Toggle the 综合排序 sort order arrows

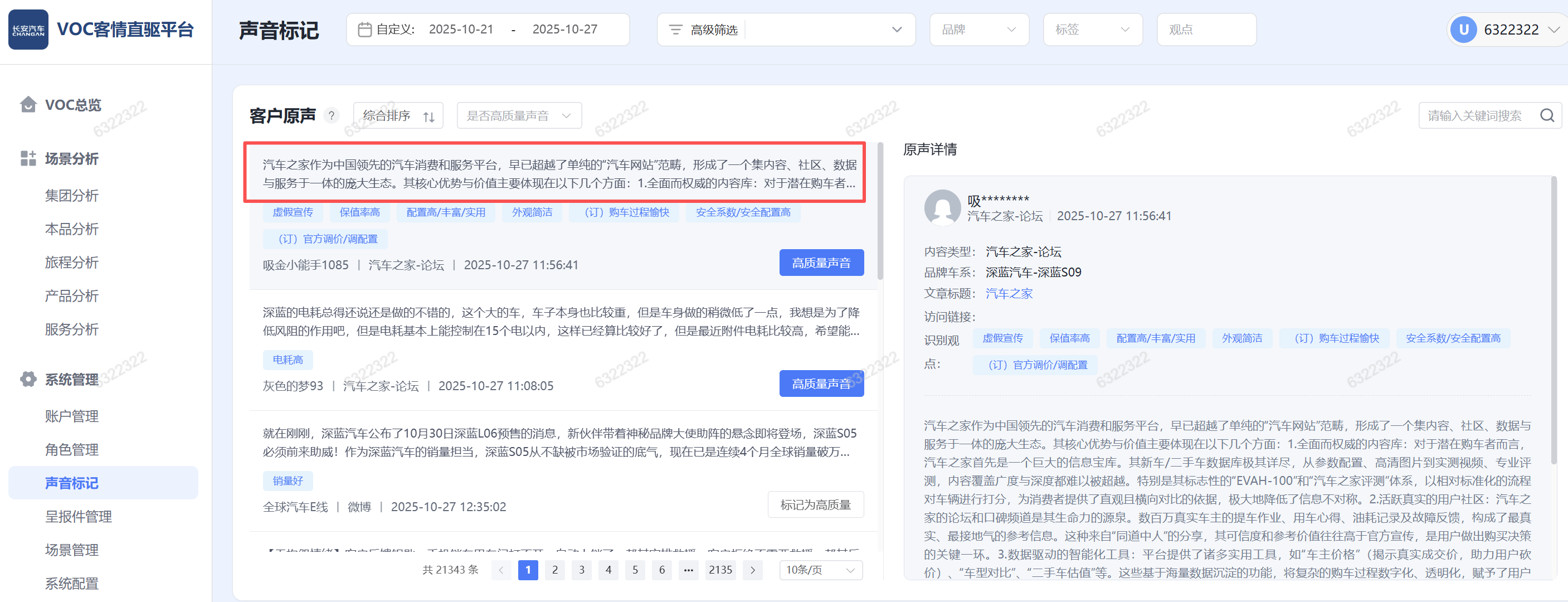(428, 116)
